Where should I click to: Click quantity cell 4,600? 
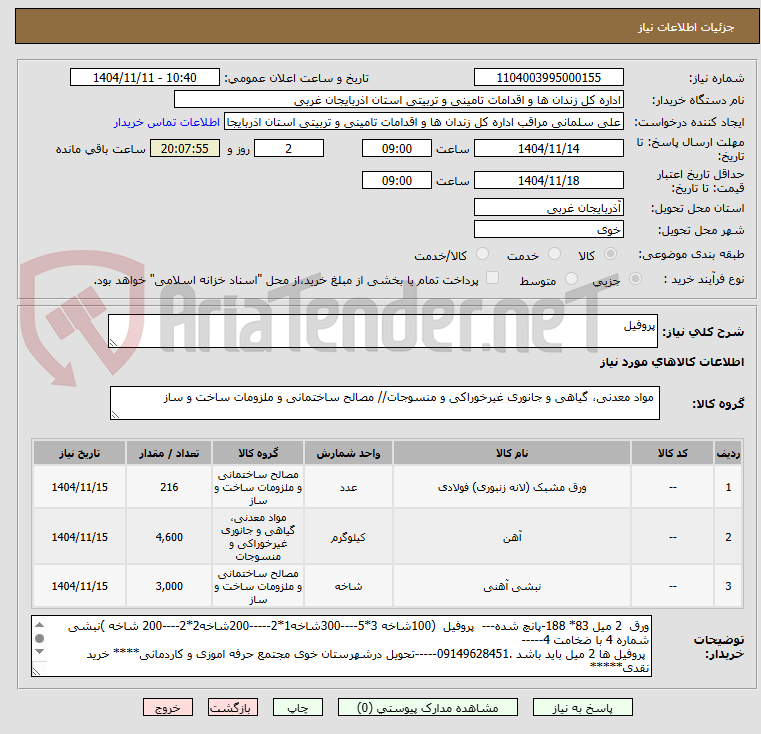coord(169,537)
